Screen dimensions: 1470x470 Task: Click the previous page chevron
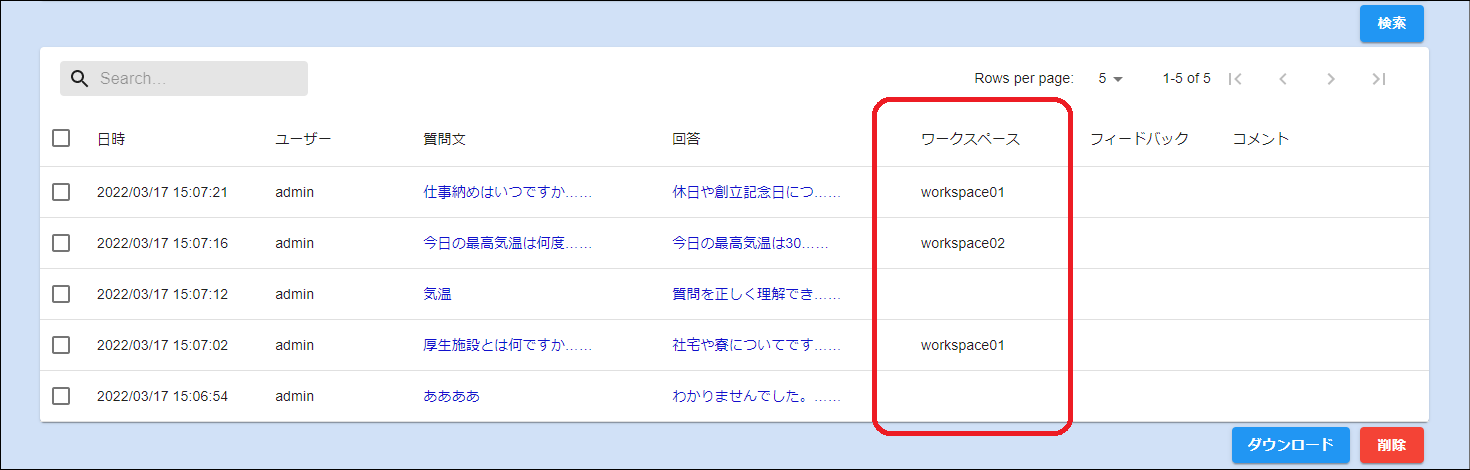pos(1283,79)
